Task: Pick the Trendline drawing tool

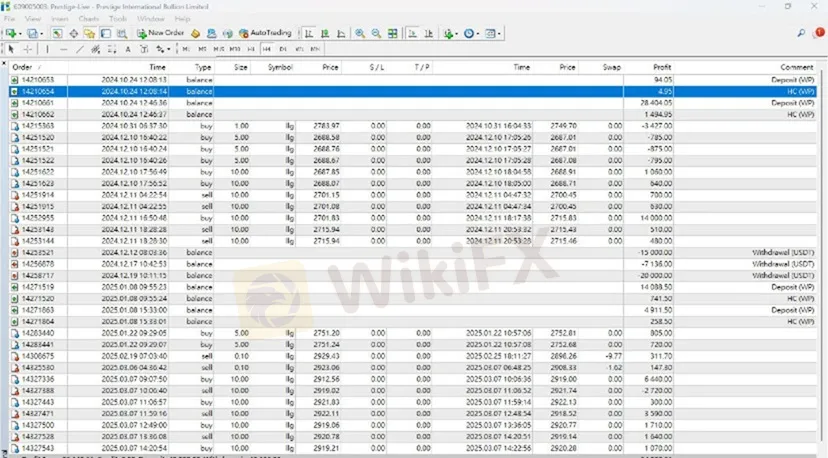Action: tap(78, 48)
